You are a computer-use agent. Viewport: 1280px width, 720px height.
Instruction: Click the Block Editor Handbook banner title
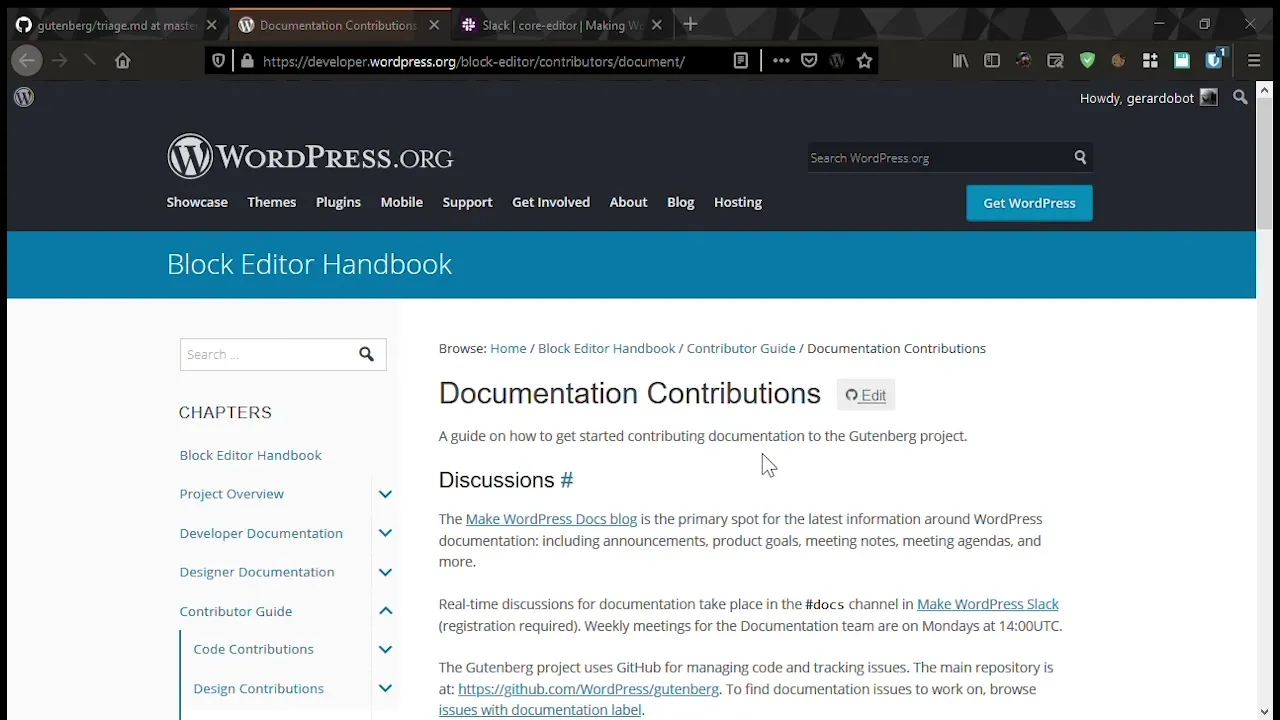[x=309, y=264]
